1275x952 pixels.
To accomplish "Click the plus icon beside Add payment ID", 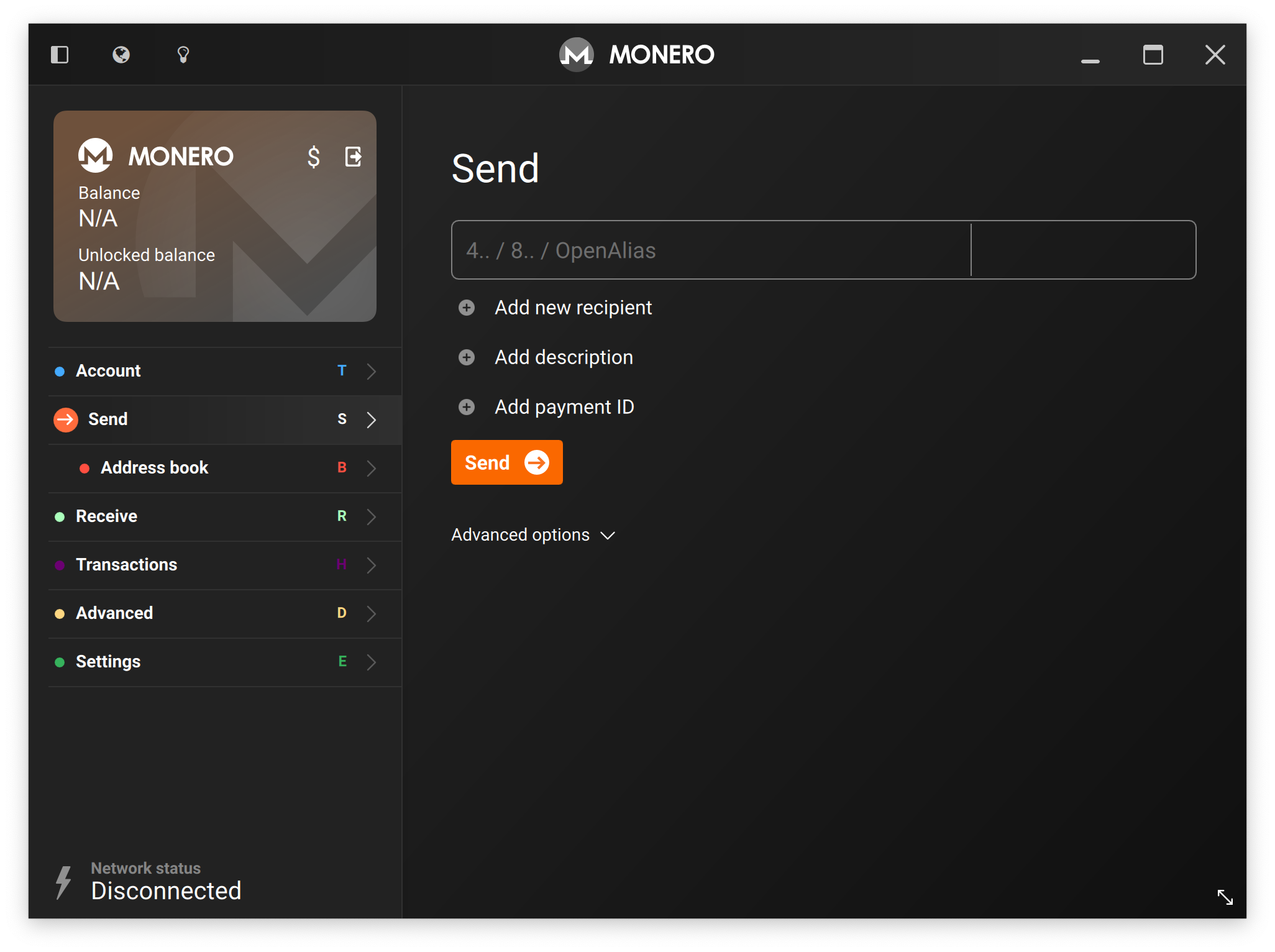I will [467, 407].
